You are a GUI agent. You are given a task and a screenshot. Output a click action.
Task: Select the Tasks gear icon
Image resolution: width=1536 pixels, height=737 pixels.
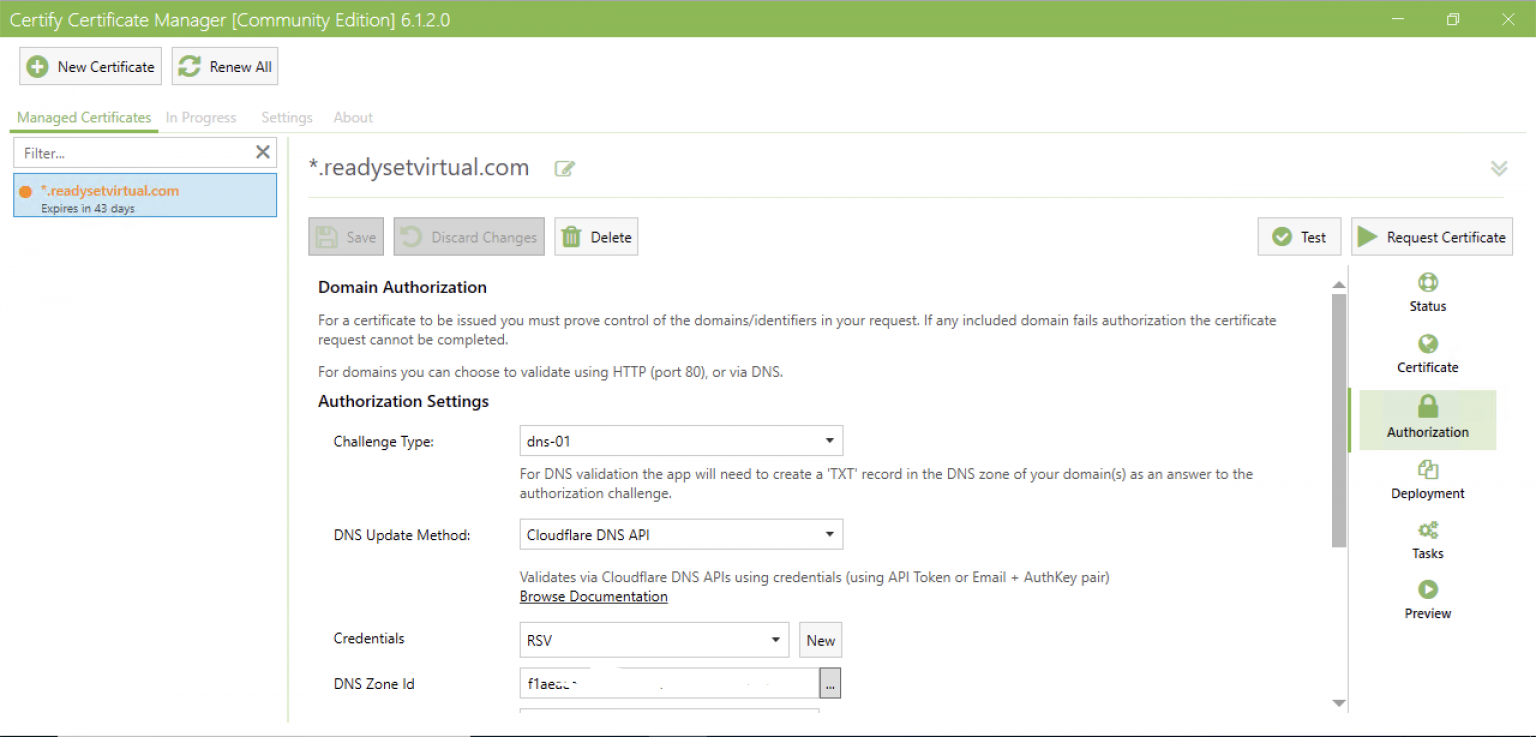coord(1427,531)
